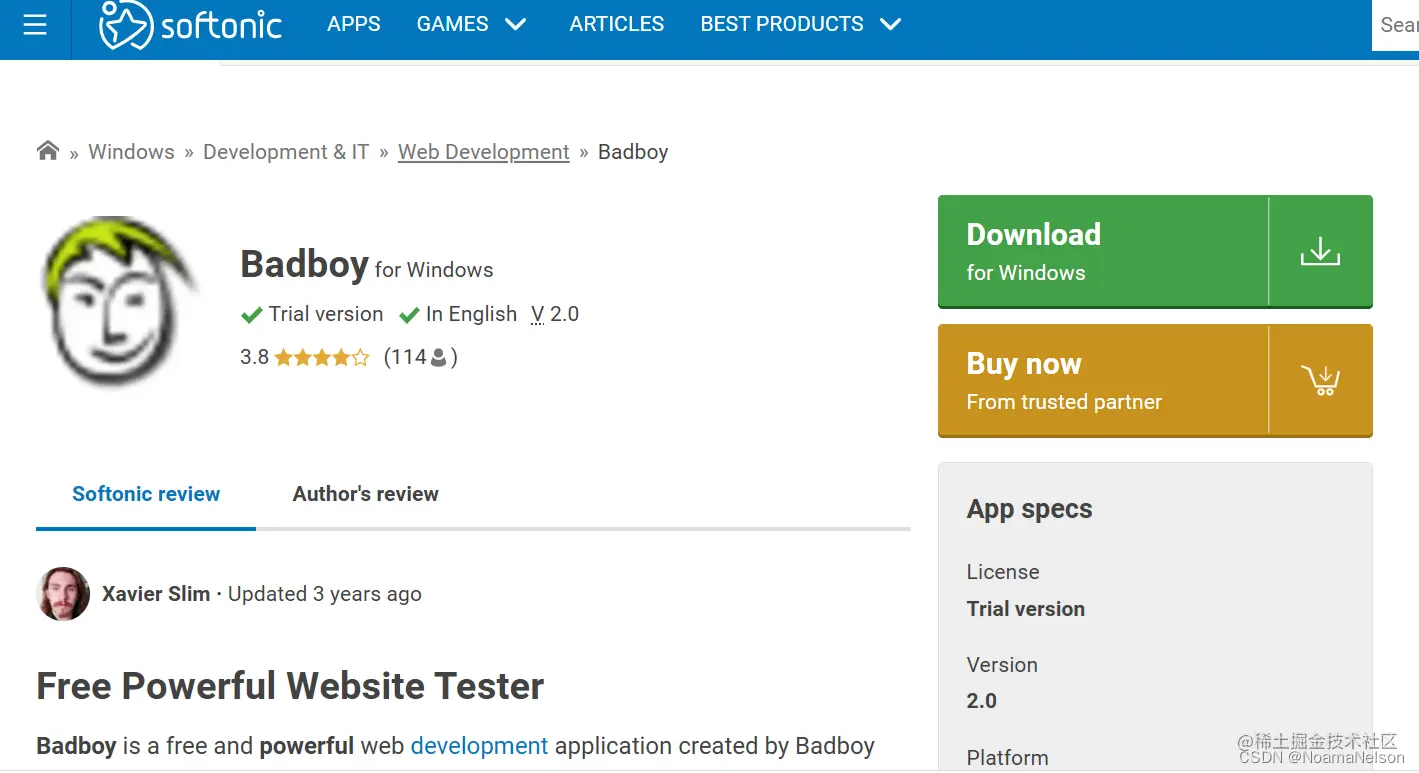Click the user votes person icon

438,358
